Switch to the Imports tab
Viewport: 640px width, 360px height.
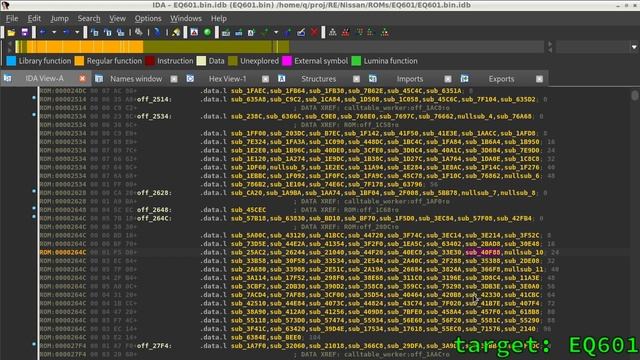(410, 79)
